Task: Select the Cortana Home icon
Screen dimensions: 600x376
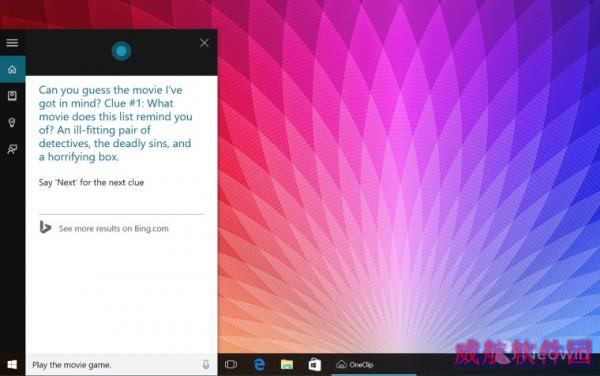Action: click(12, 69)
